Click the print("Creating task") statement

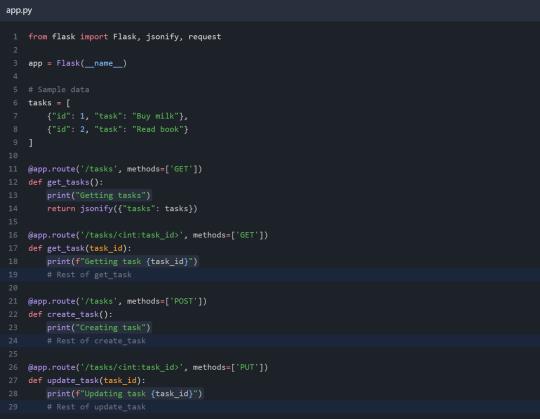tap(99, 328)
